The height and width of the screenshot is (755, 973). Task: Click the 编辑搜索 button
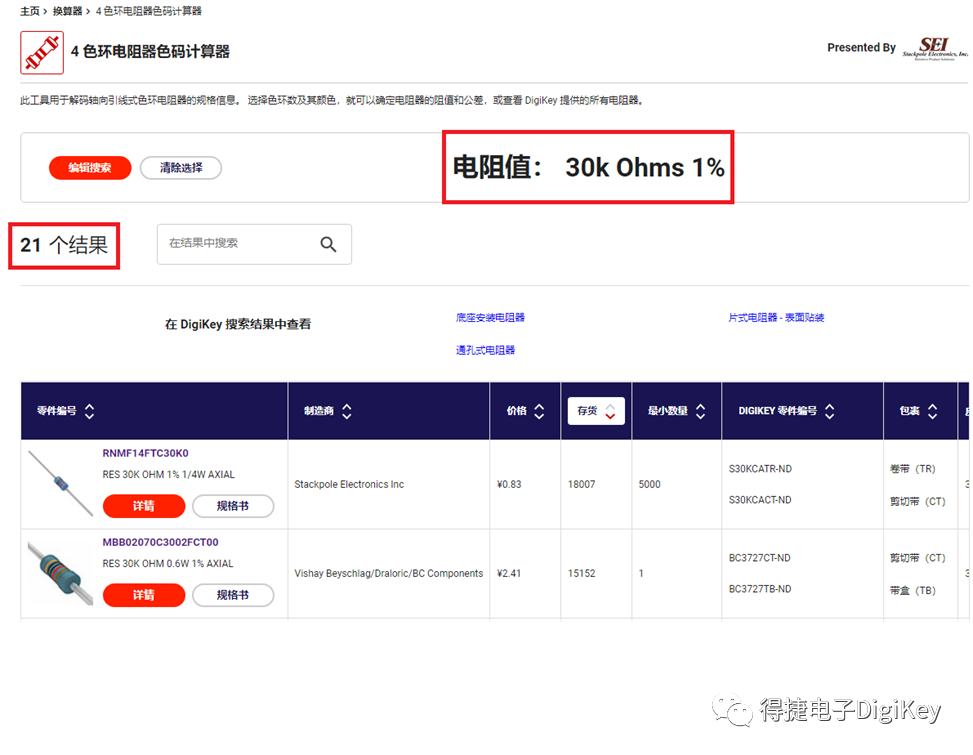90,168
